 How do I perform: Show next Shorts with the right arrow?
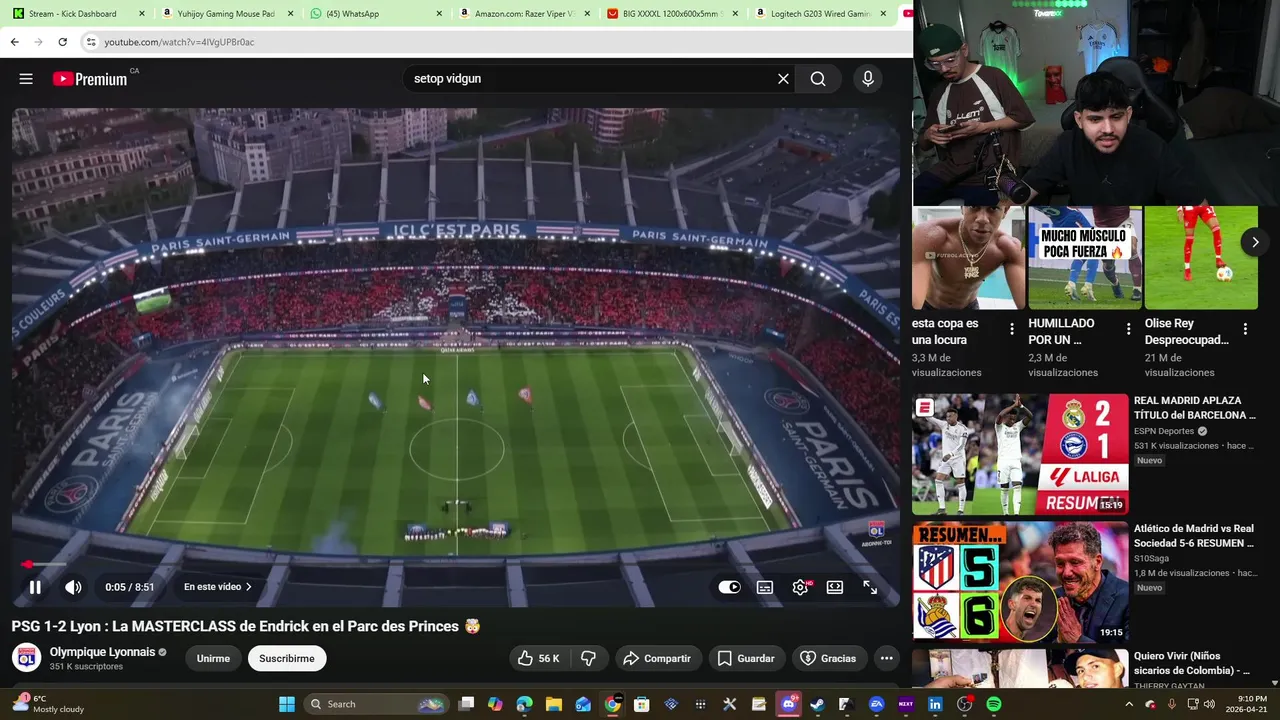click(x=1255, y=242)
